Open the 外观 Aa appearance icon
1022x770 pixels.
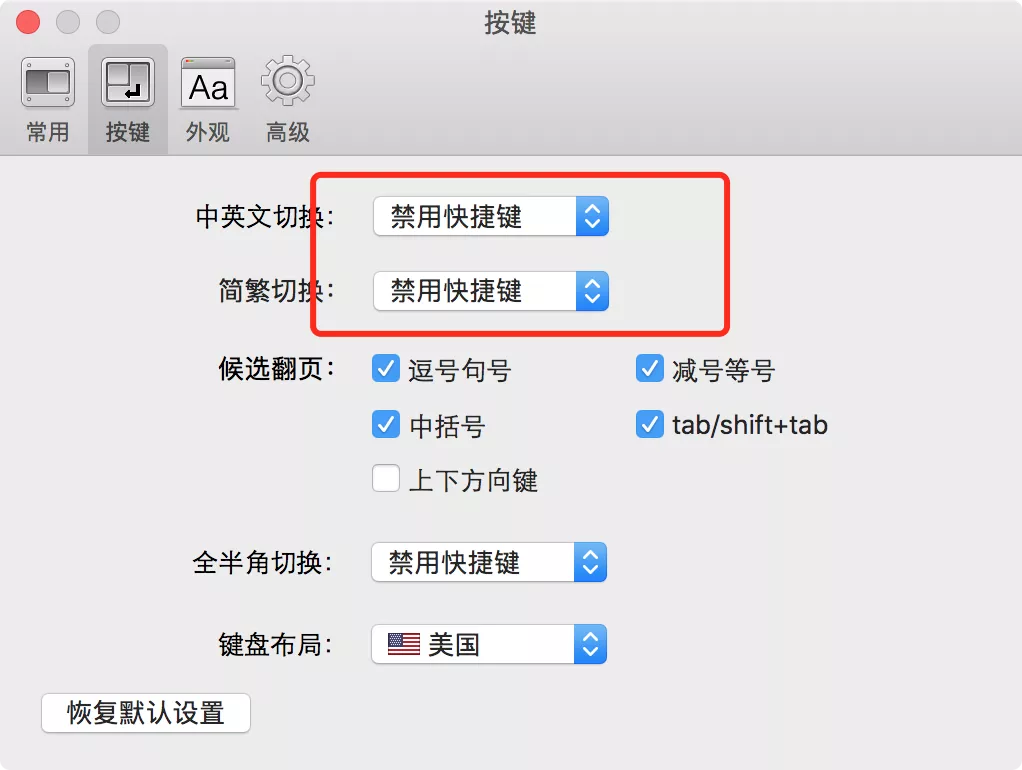[208, 83]
